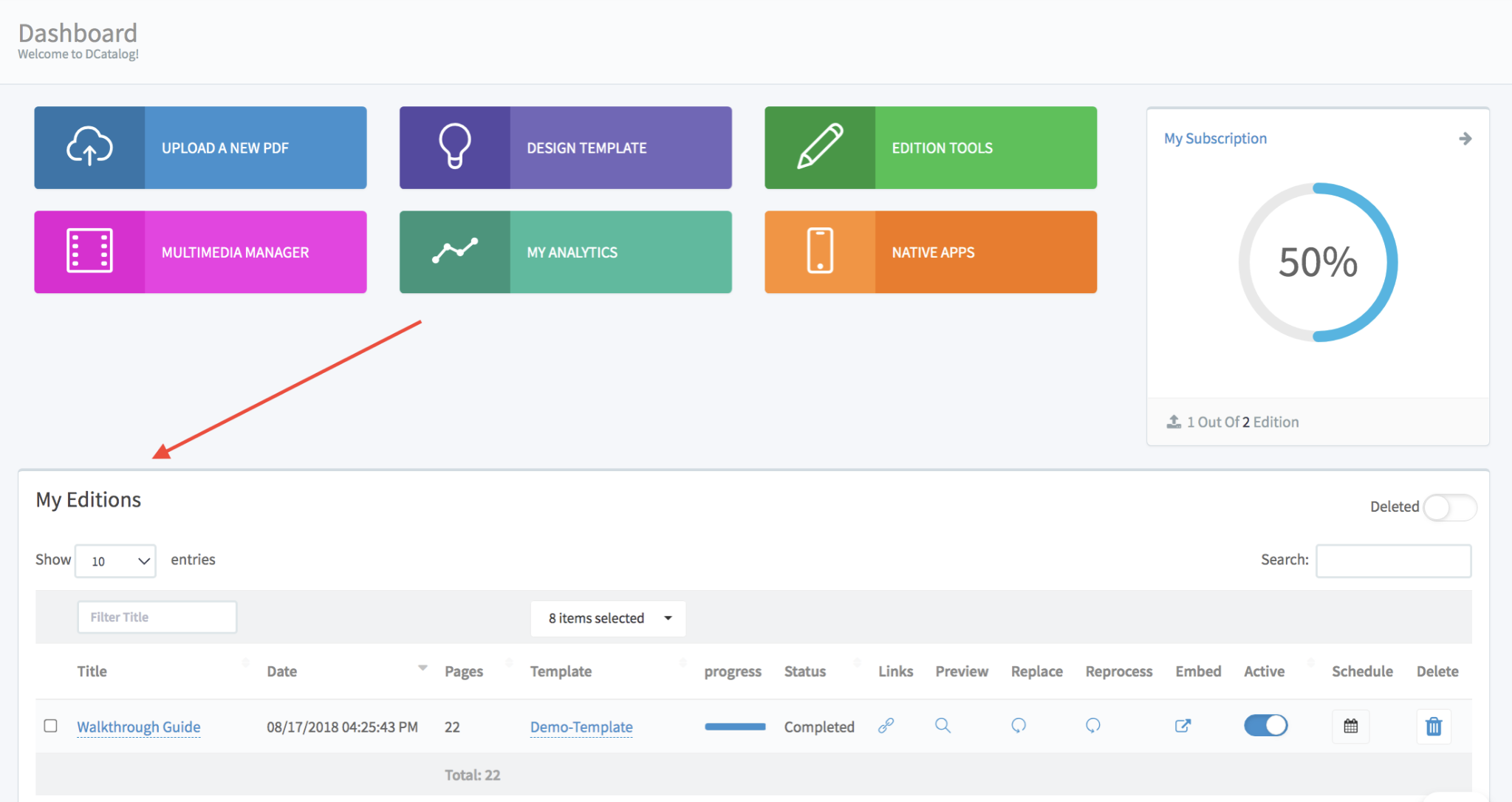
Task: Click the Links chain icon for Walkthrough Guide
Action: (886, 726)
